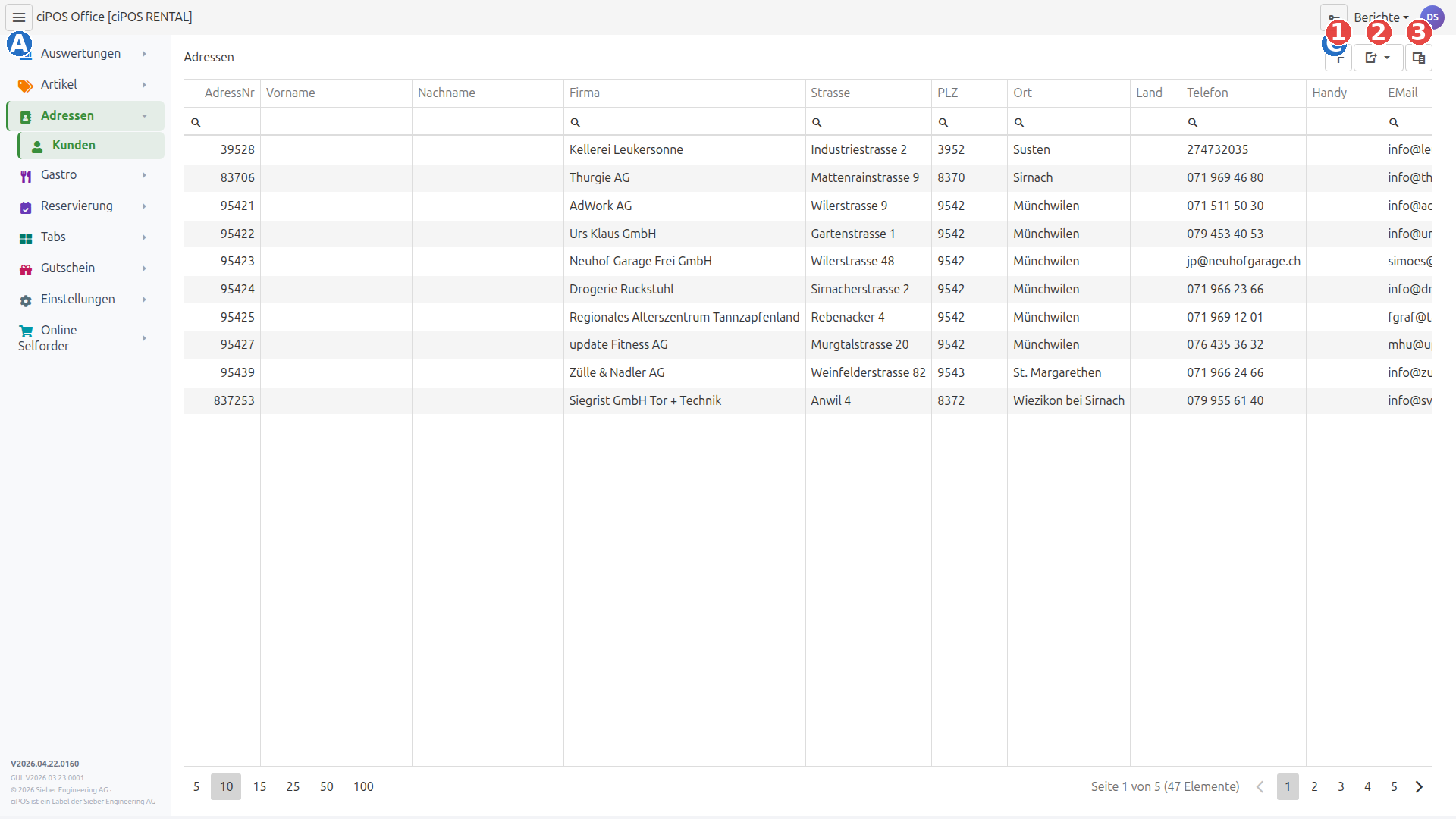Set page size to 15
This screenshot has width=1456, height=819.
[259, 787]
